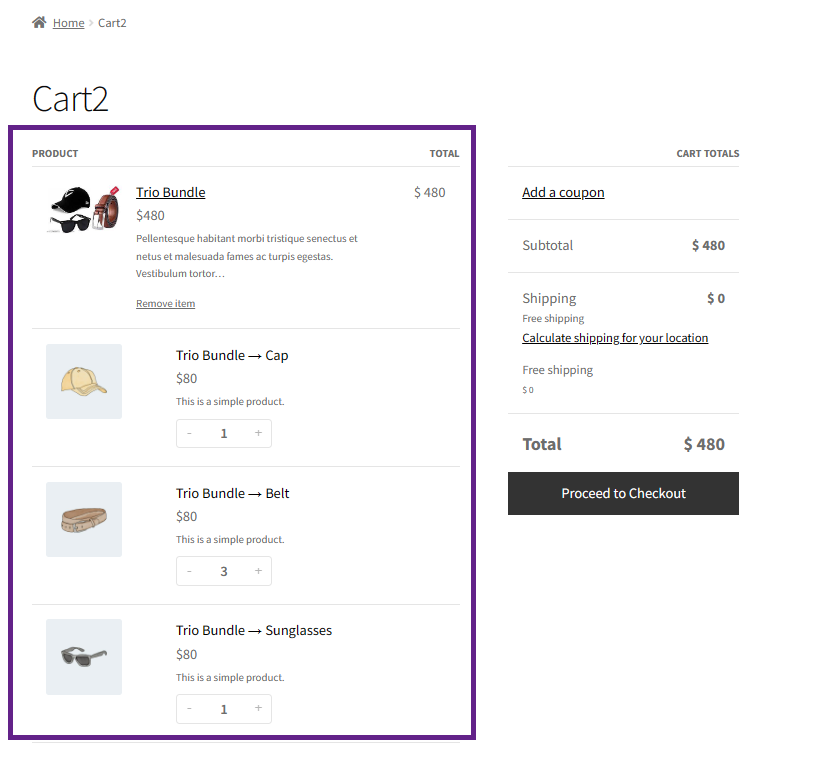814x769 pixels.
Task: Open the Trio Bundle product link
Action: pos(170,192)
